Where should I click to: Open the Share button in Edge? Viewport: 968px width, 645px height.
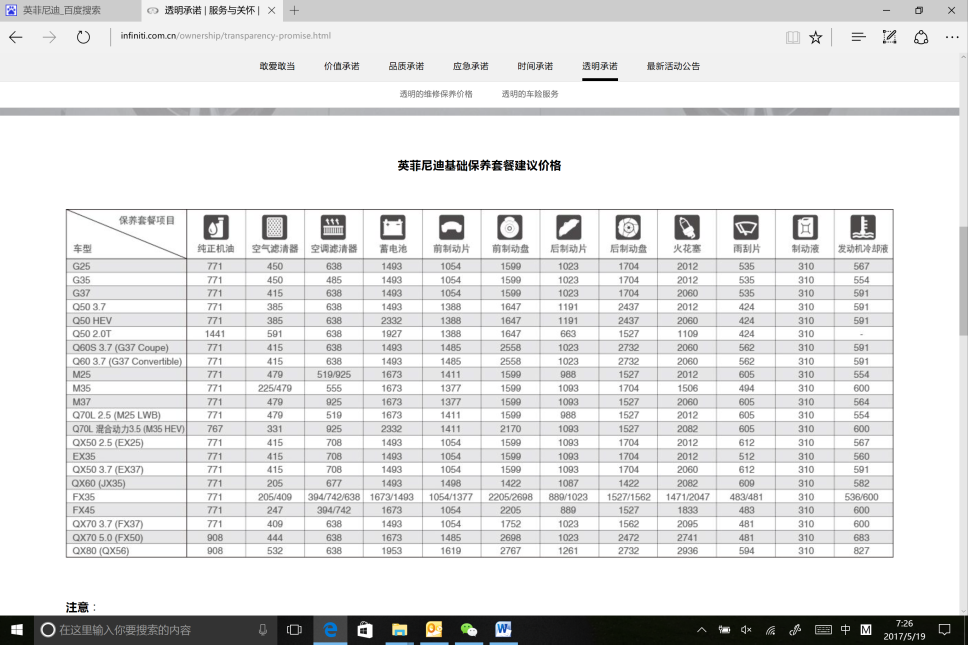(x=920, y=37)
